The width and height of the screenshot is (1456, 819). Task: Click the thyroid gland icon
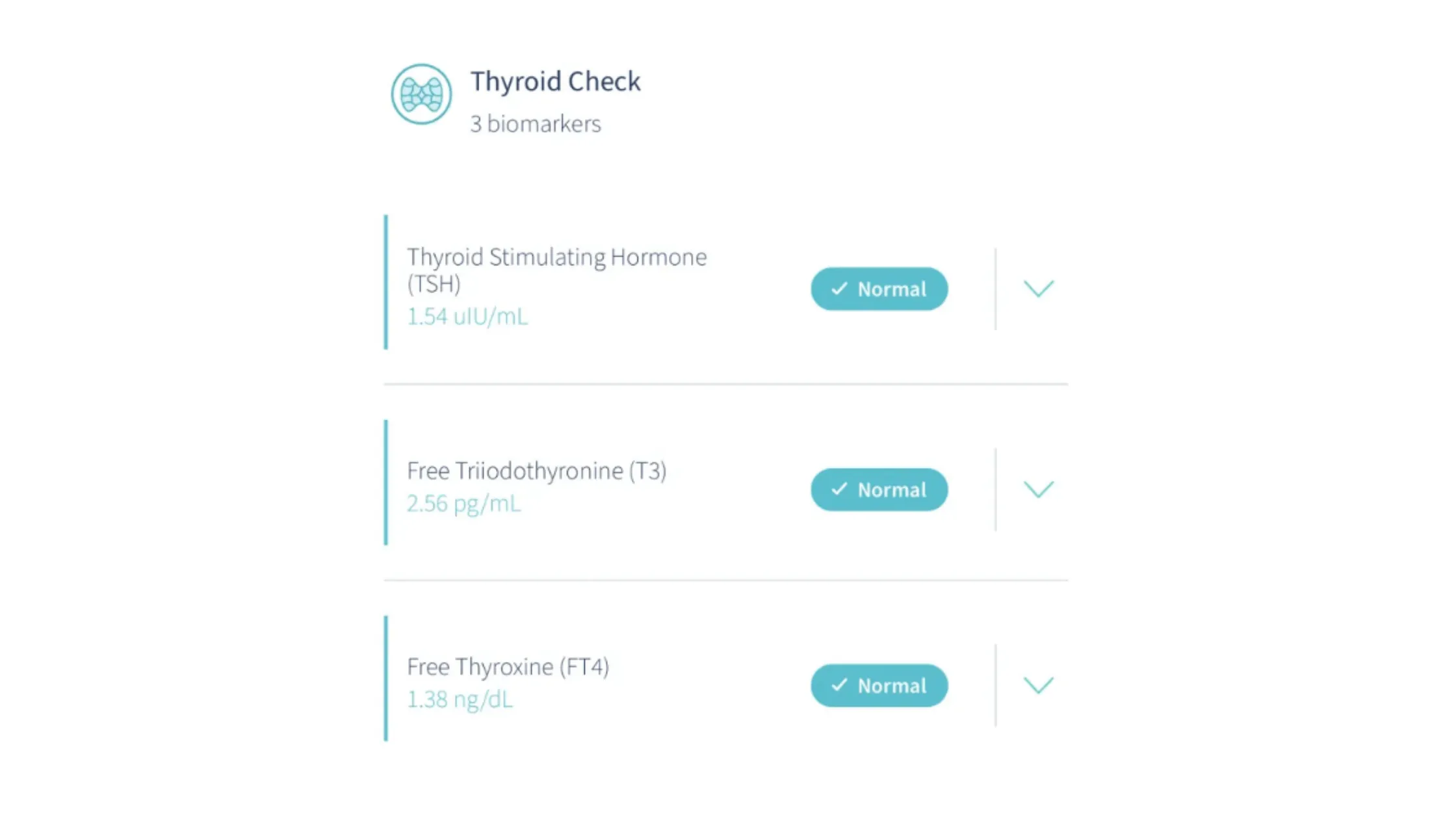pos(421,94)
